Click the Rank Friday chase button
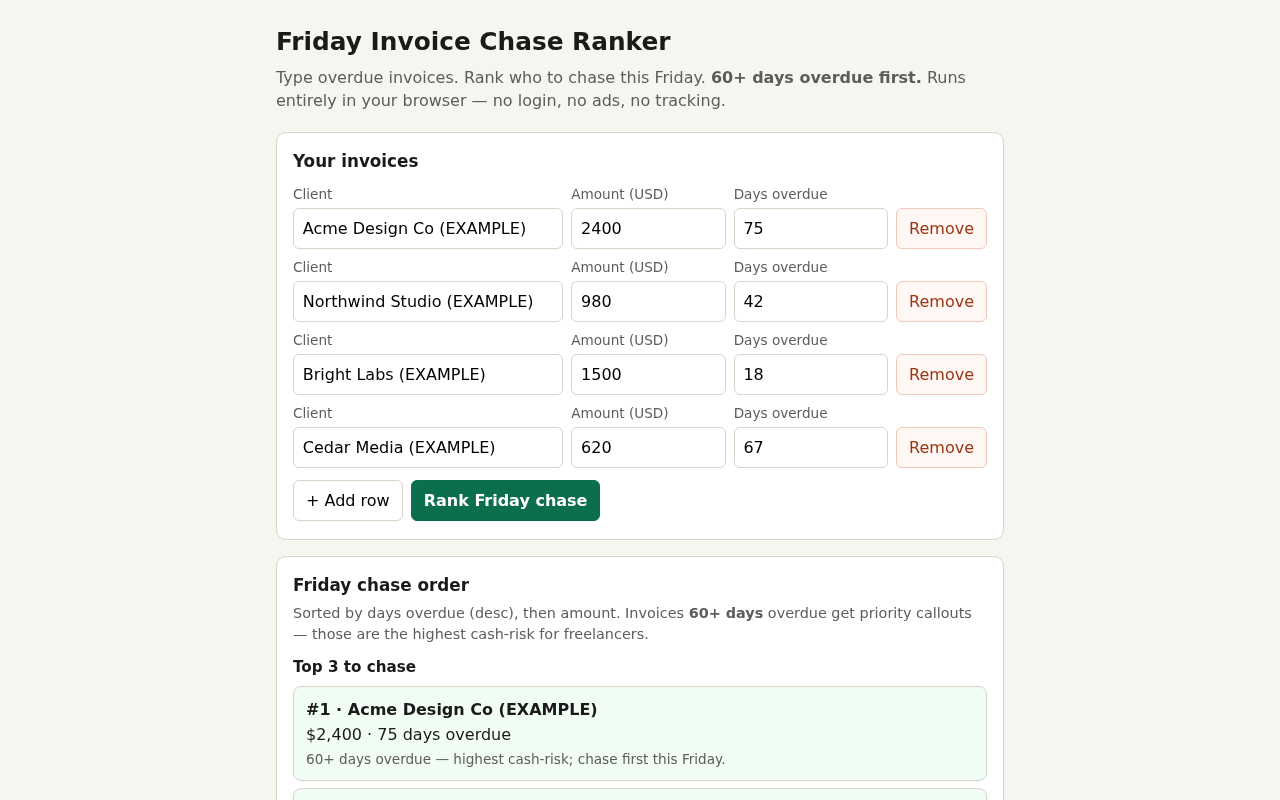The width and height of the screenshot is (1280, 800). pyautogui.click(x=505, y=500)
